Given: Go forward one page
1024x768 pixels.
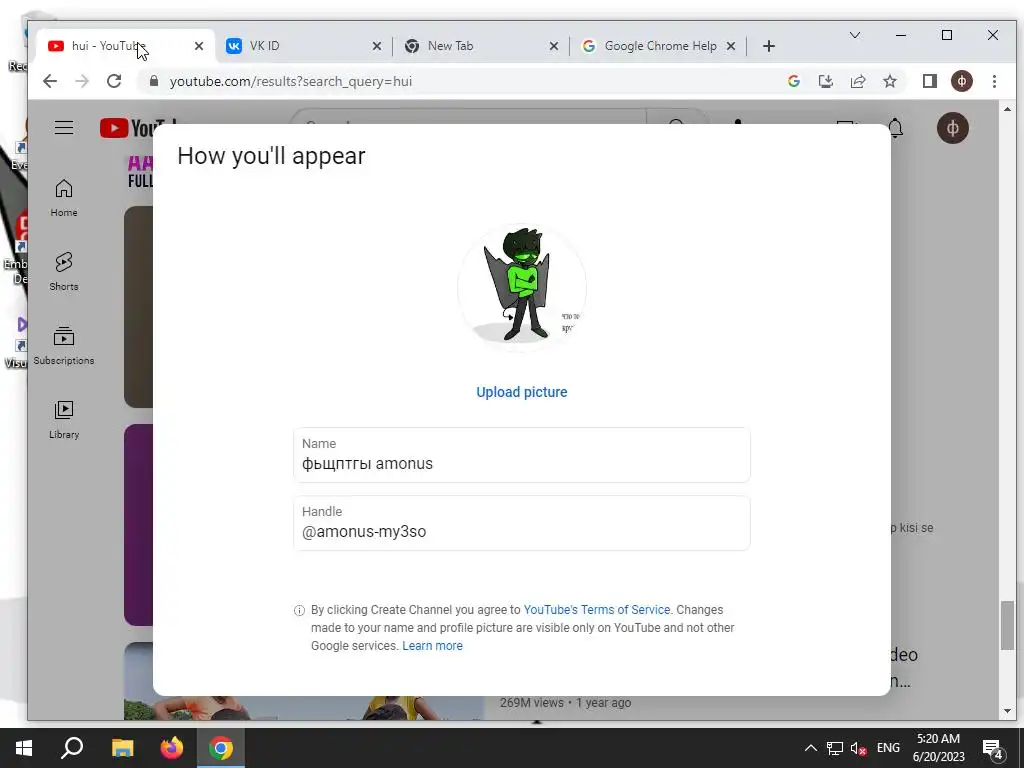Looking at the screenshot, I should click(x=82, y=81).
